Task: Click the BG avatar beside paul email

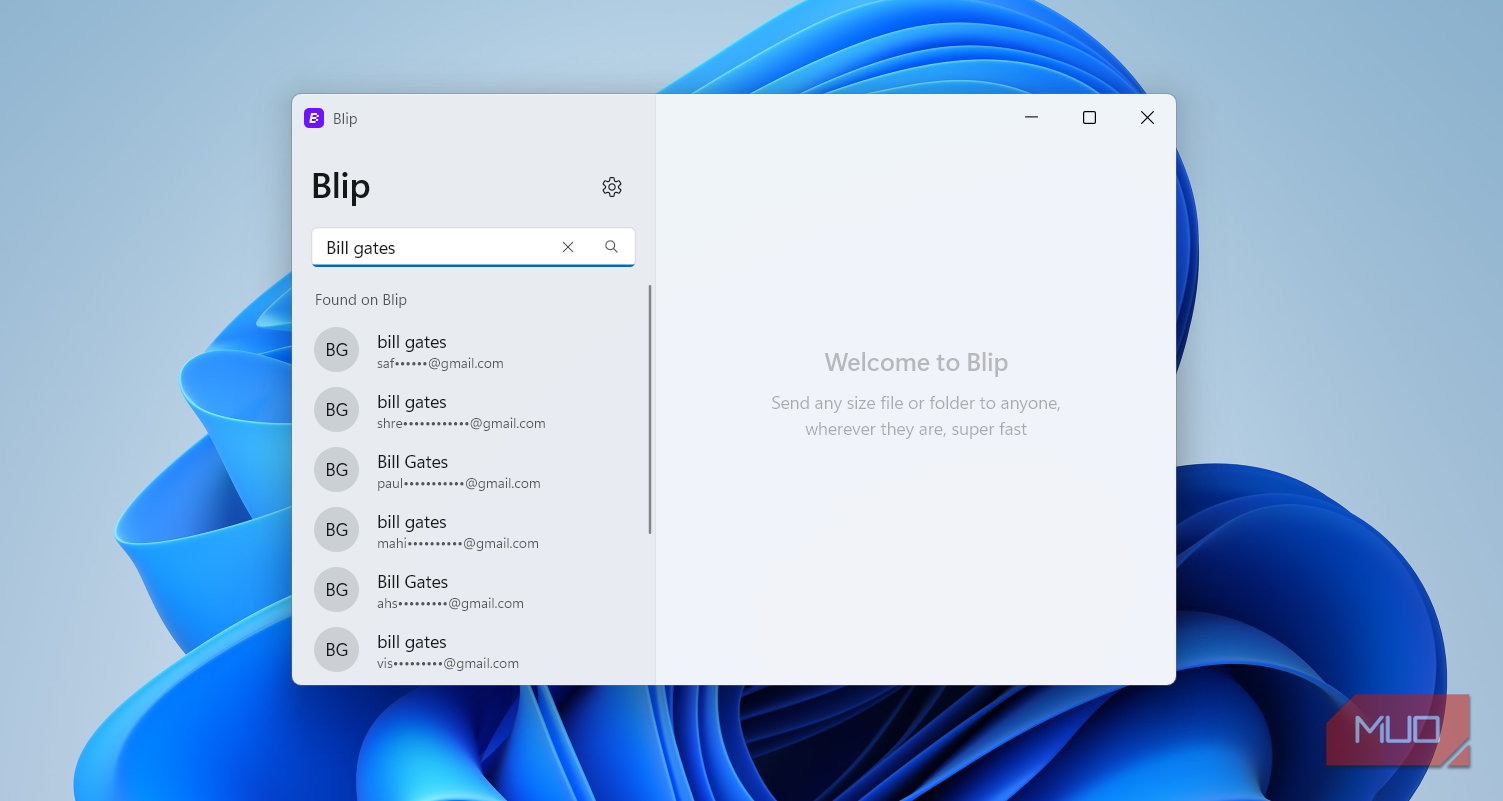Action: tap(337, 470)
